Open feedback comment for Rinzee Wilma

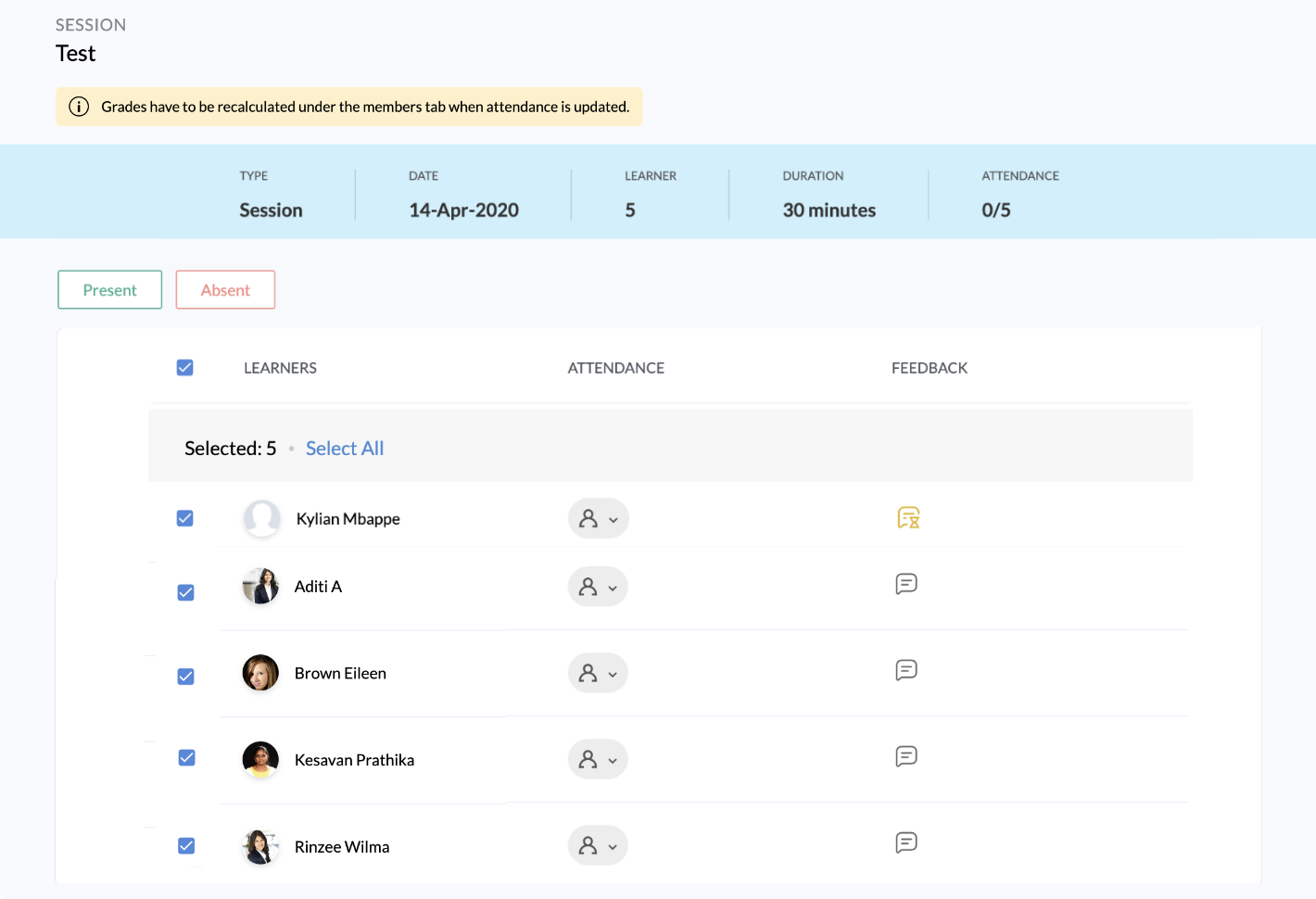[906, 842]
